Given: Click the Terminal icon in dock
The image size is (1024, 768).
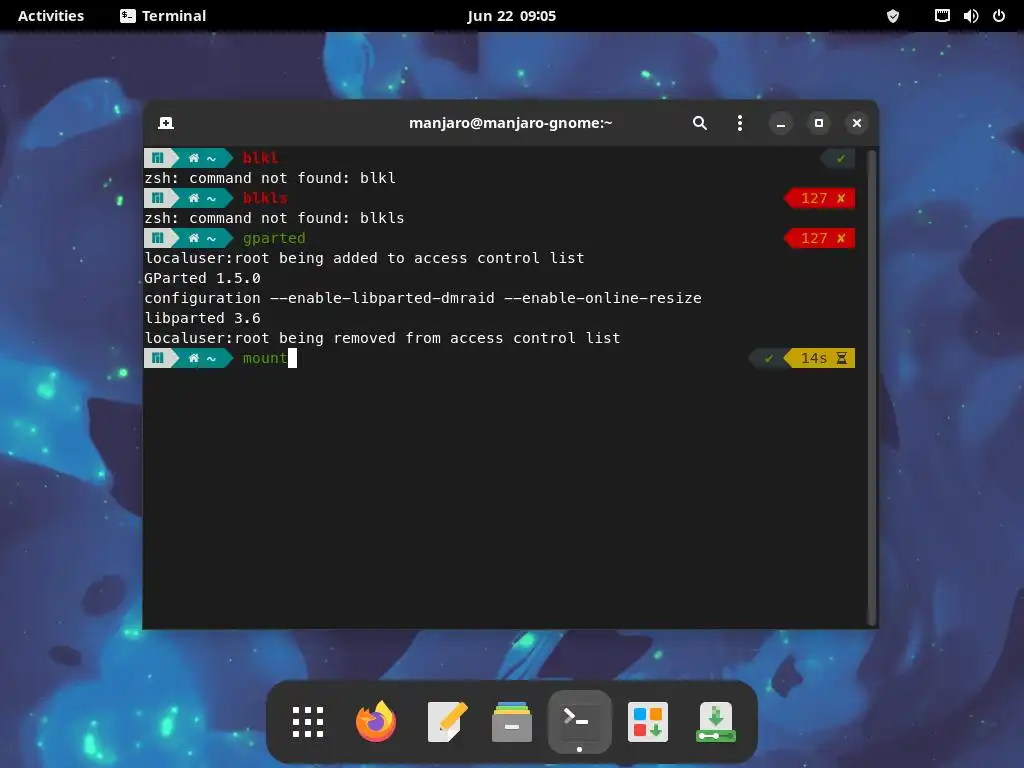Looking at the screenshot, I should click(580, 721).
